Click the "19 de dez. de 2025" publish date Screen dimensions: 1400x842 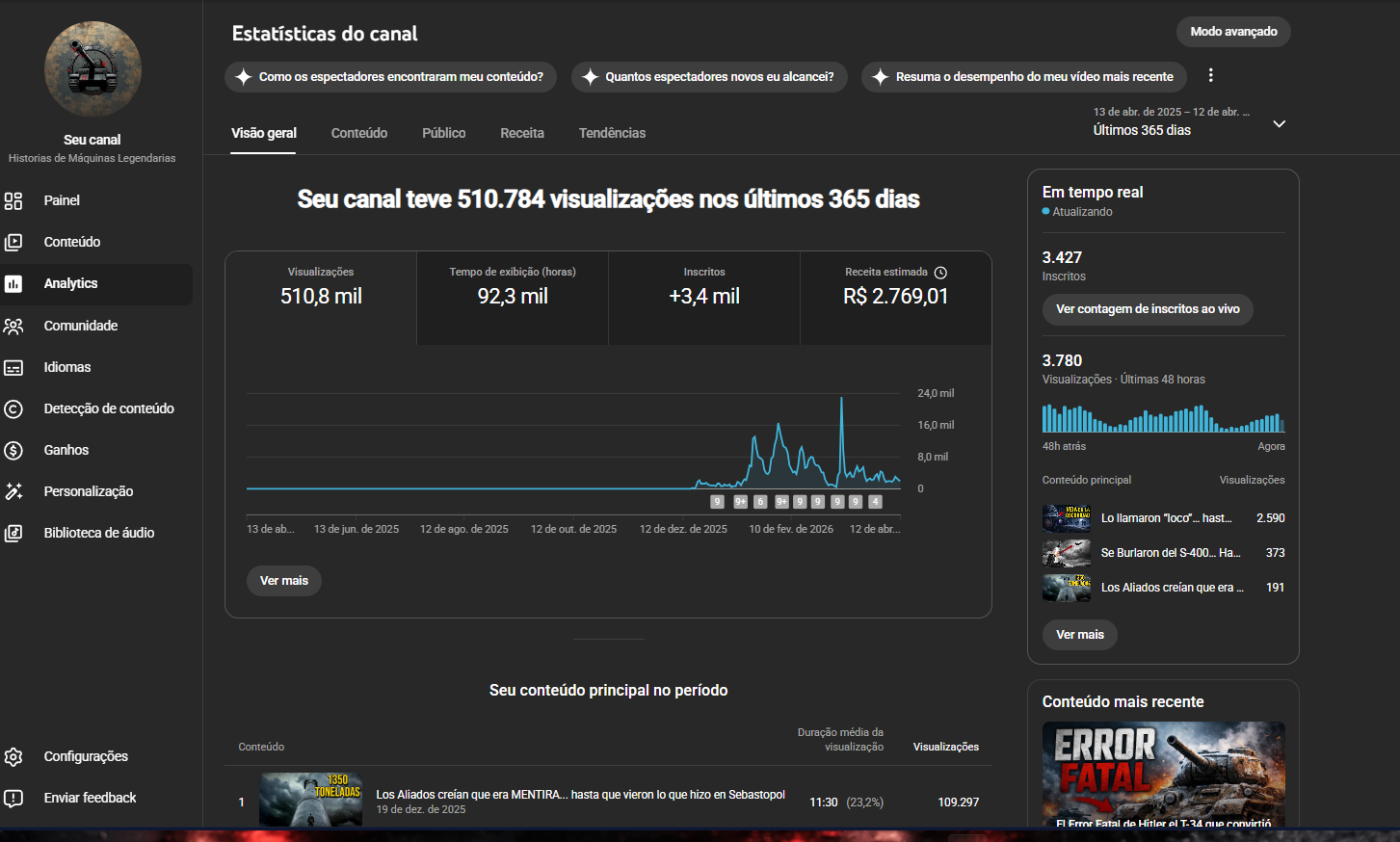(x=421, y=810)
